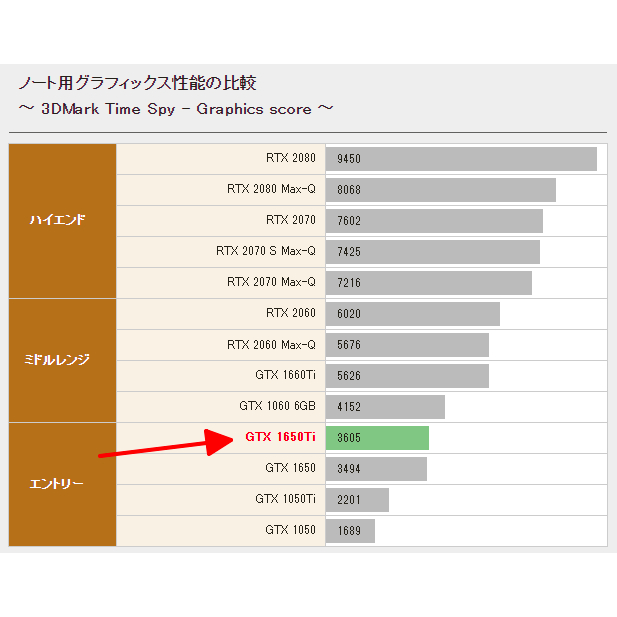Click the GTX 1050 bar showing 1689
Viewport: 617px width, 617px height.
tap(350, 531)
